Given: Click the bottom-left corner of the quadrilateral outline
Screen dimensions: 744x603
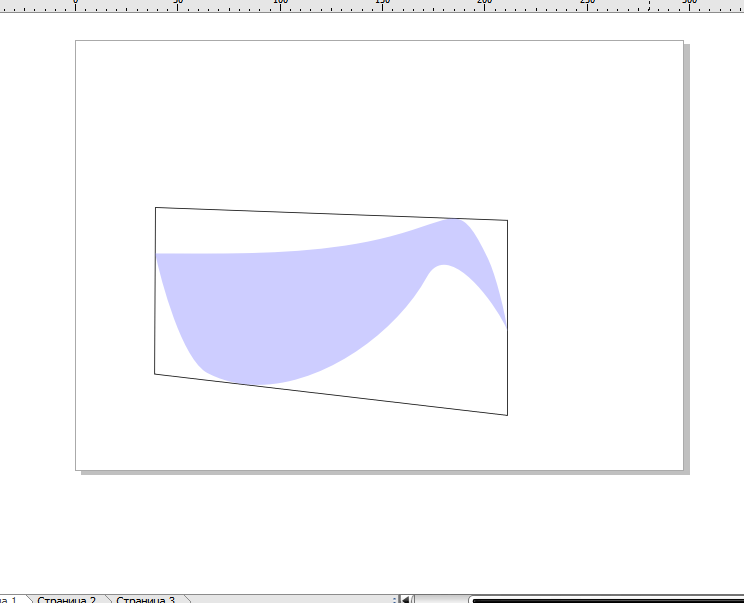Looking at the screenshot, I should pos(155,374).
